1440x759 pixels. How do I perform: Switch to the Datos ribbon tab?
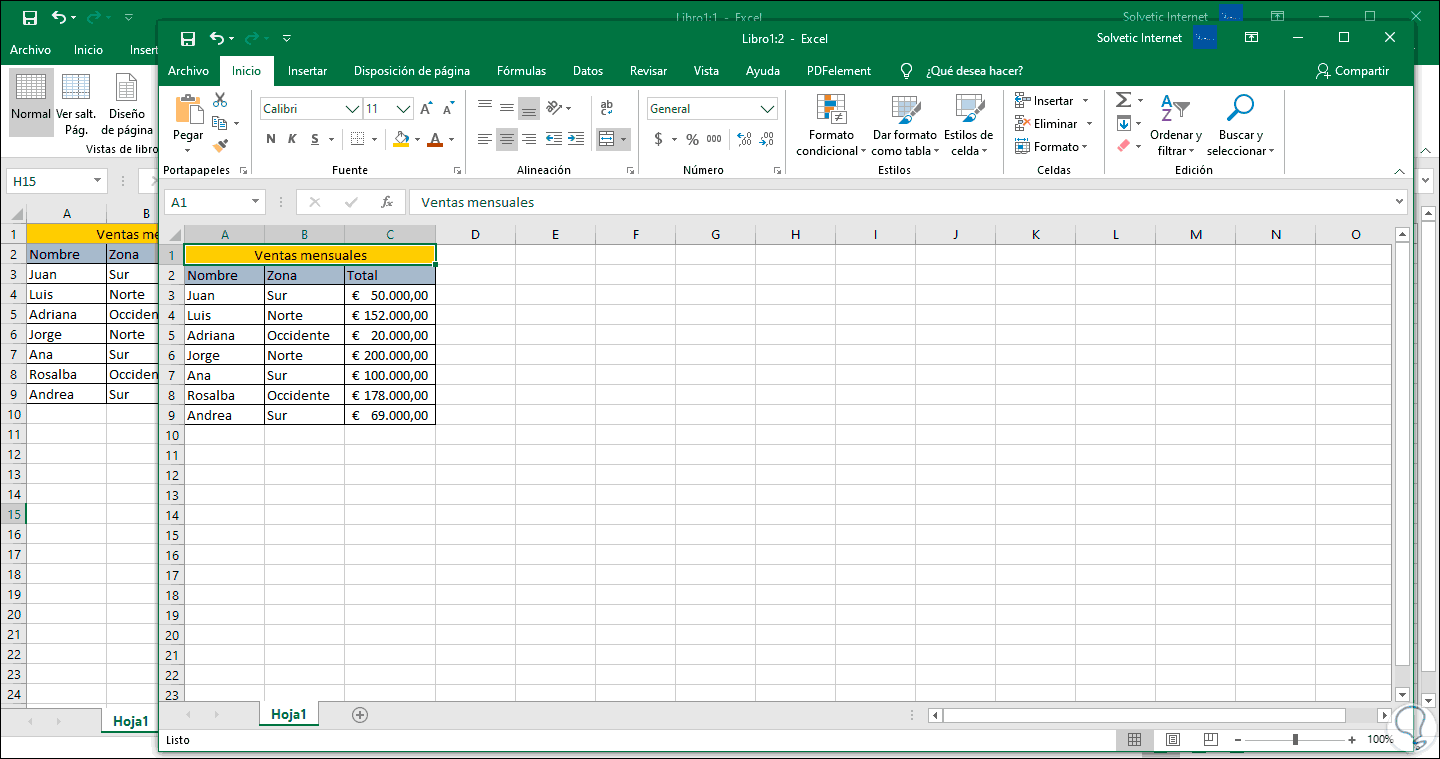[x=587, y=71]
